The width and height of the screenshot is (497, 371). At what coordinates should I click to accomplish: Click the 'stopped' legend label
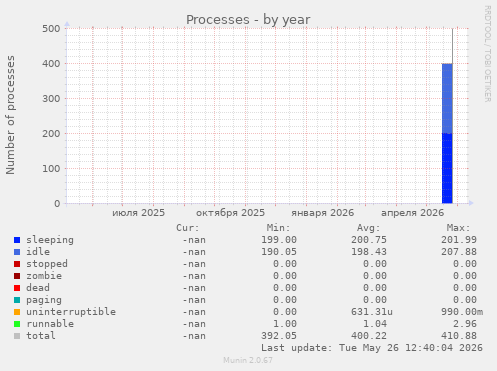click(x=47, y=264)
